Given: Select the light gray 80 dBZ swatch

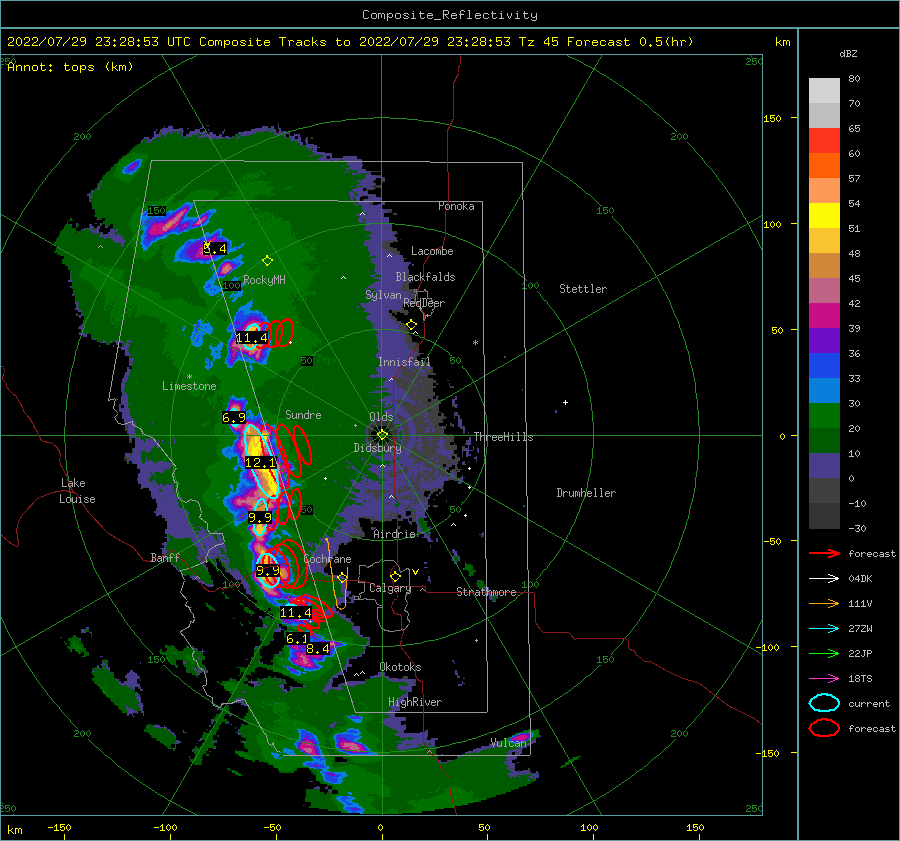Looking at the screenshot, I should (824, 91).
